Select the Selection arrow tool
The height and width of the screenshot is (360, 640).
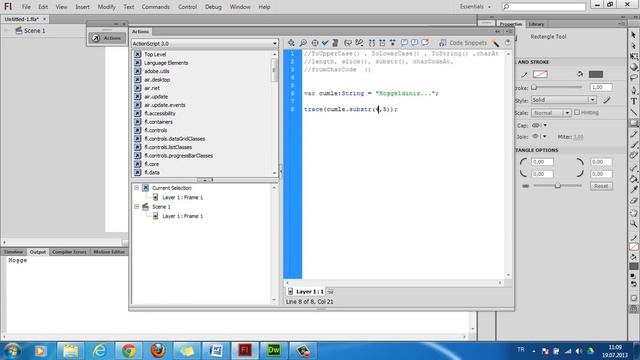pyautogui.click(x=633, y=35)
